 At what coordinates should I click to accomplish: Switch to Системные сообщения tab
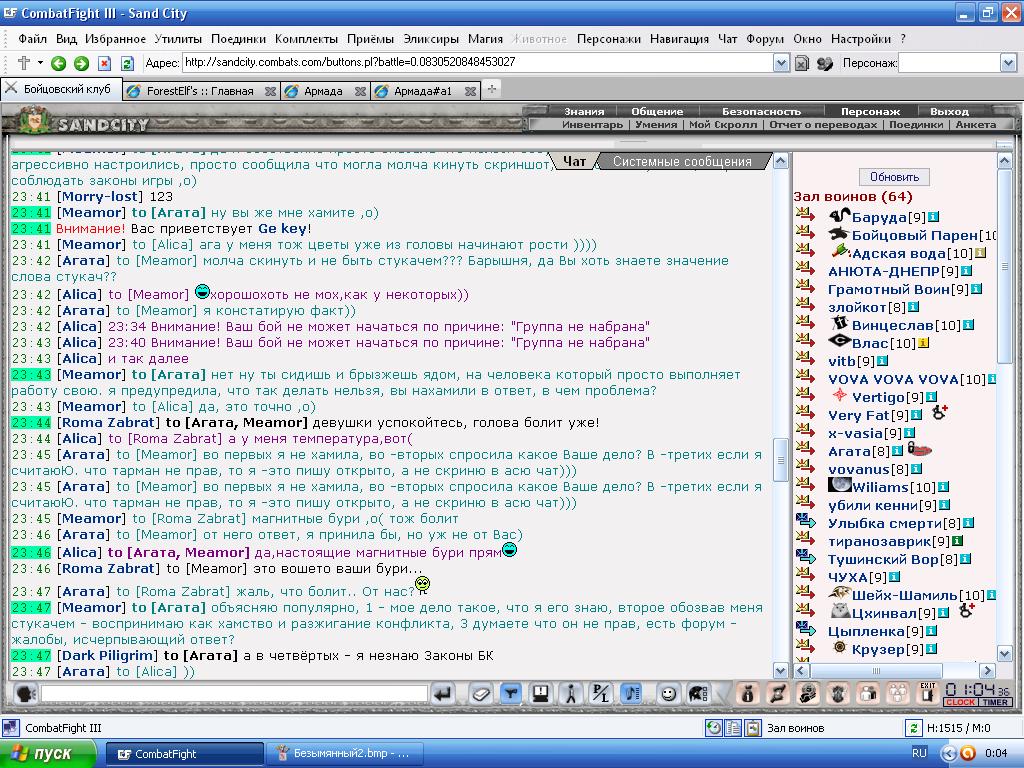[682, 161]
